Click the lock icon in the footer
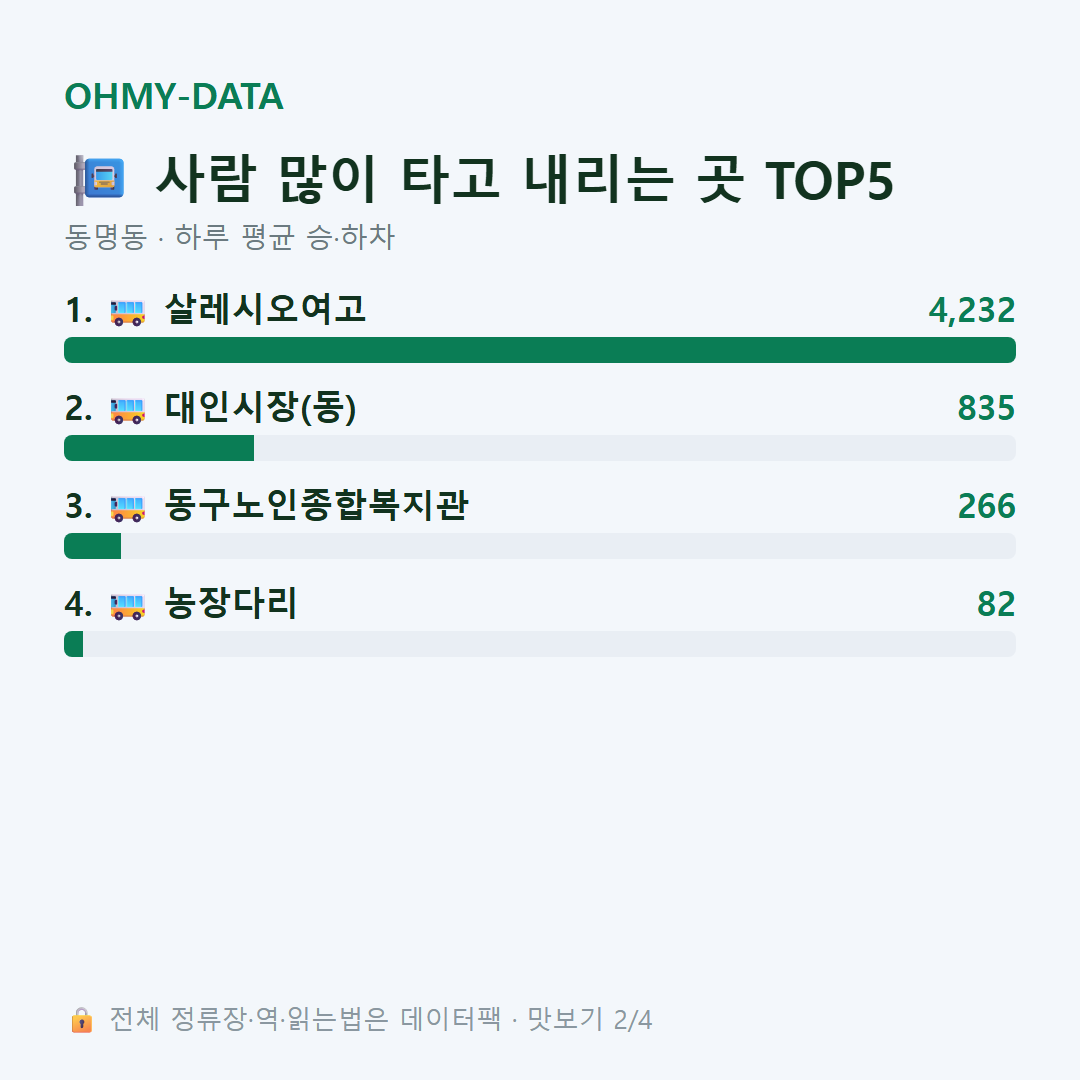This screenshot has height=1080, width=1080. click(81, 1020)
